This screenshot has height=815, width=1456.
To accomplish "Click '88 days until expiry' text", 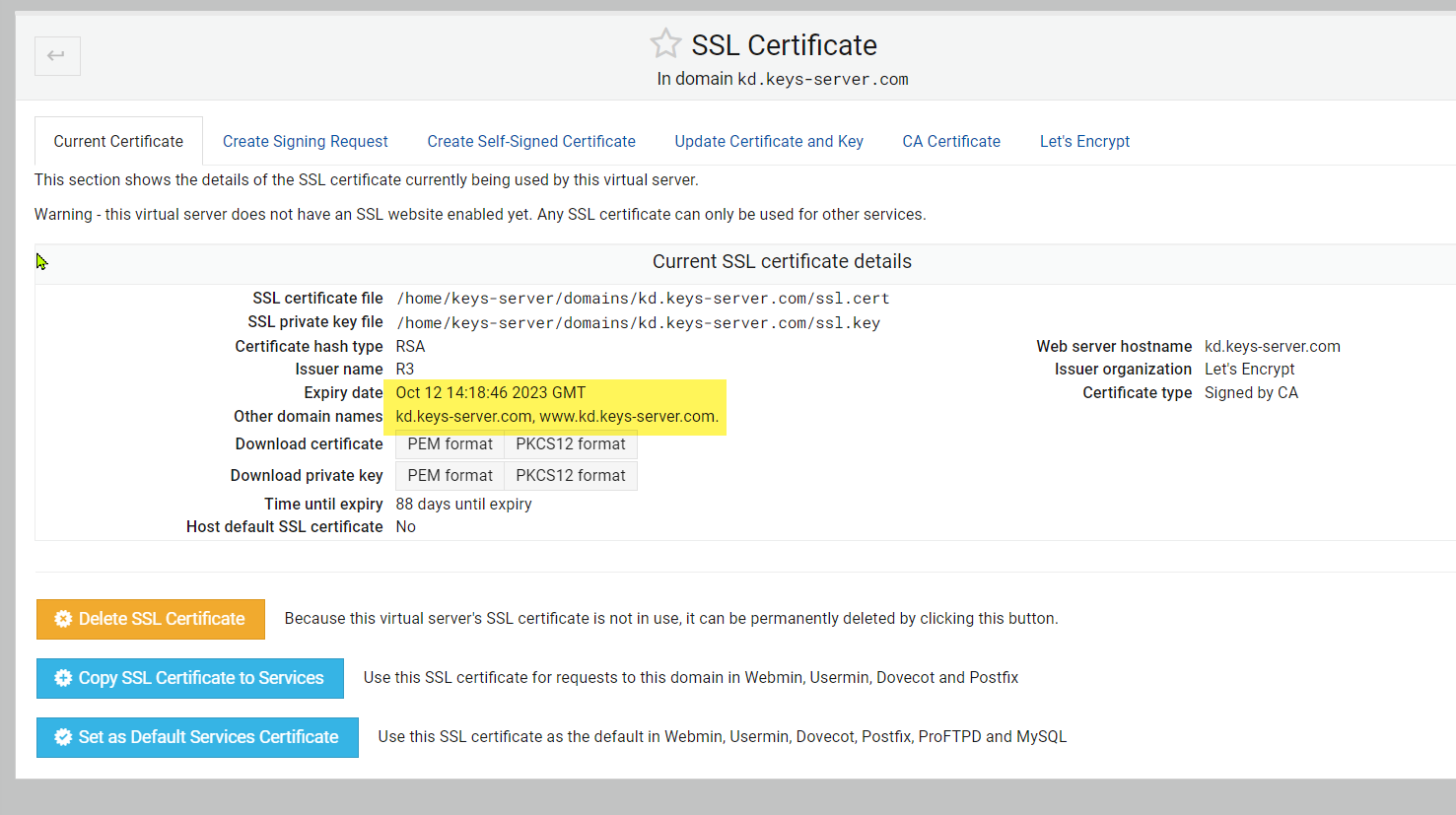I will pos(463,504).
